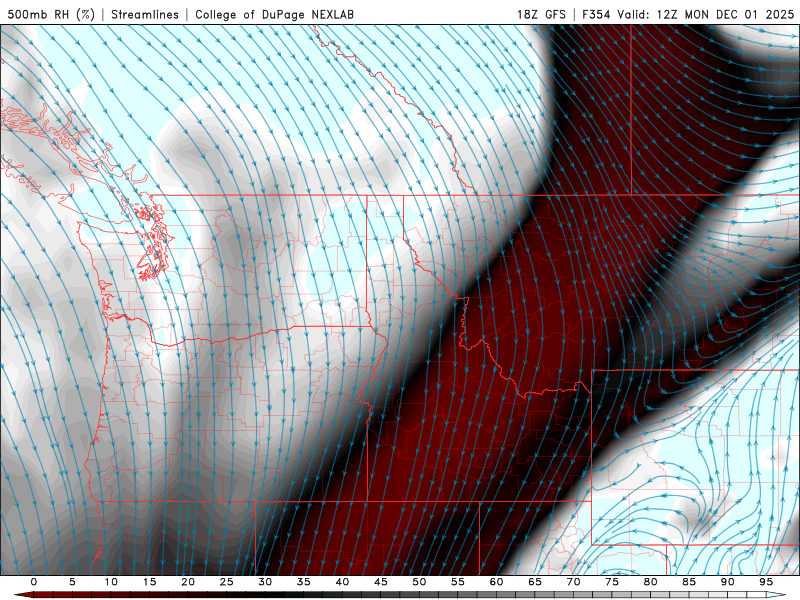Click 'F354 Valid: 12Z MON DEC 01 2025' text
Image resolution: width=800 pixels, height=600 pixels.
[x=689, y=14]
